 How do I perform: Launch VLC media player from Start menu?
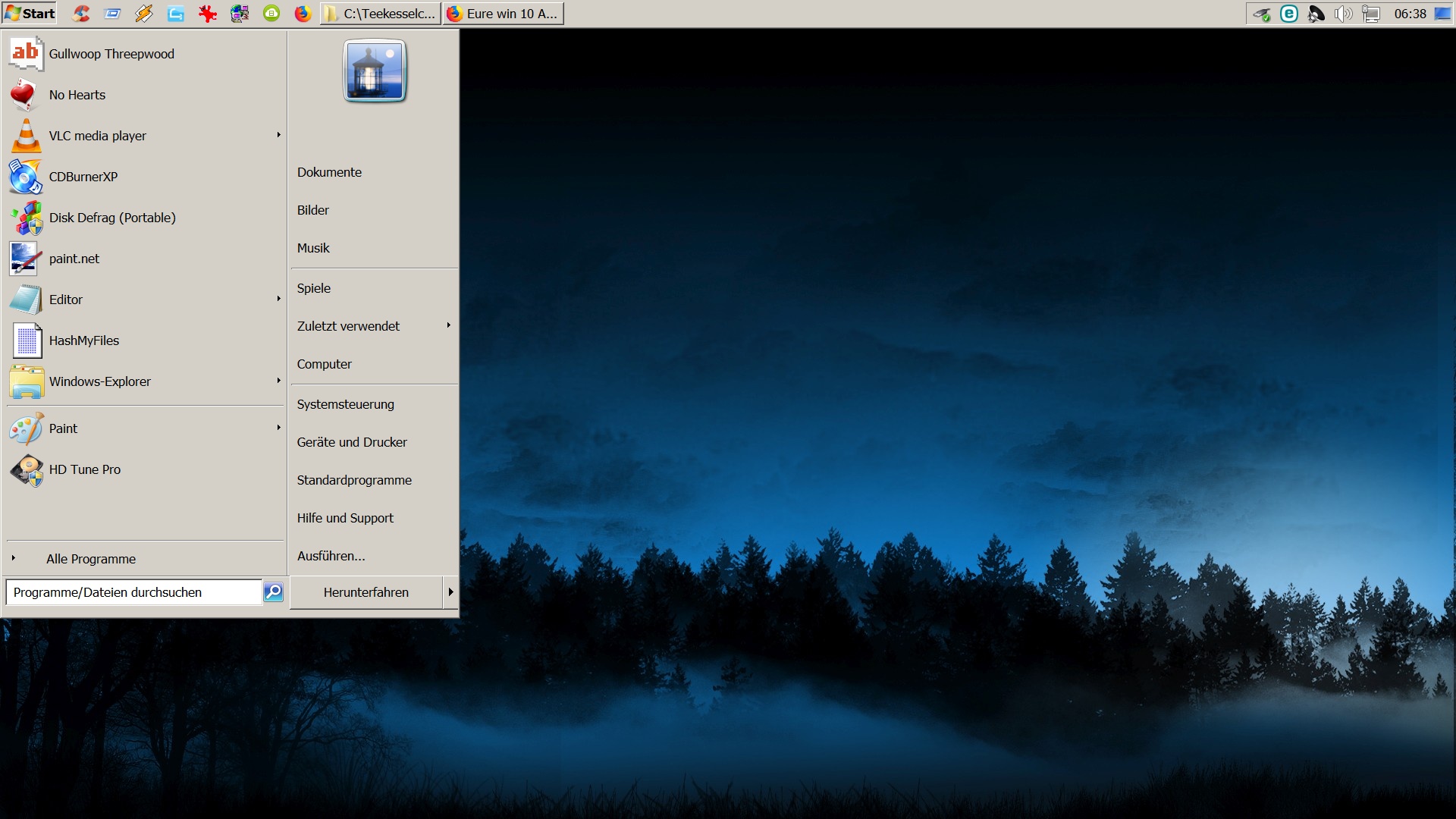tap(98, 136)
